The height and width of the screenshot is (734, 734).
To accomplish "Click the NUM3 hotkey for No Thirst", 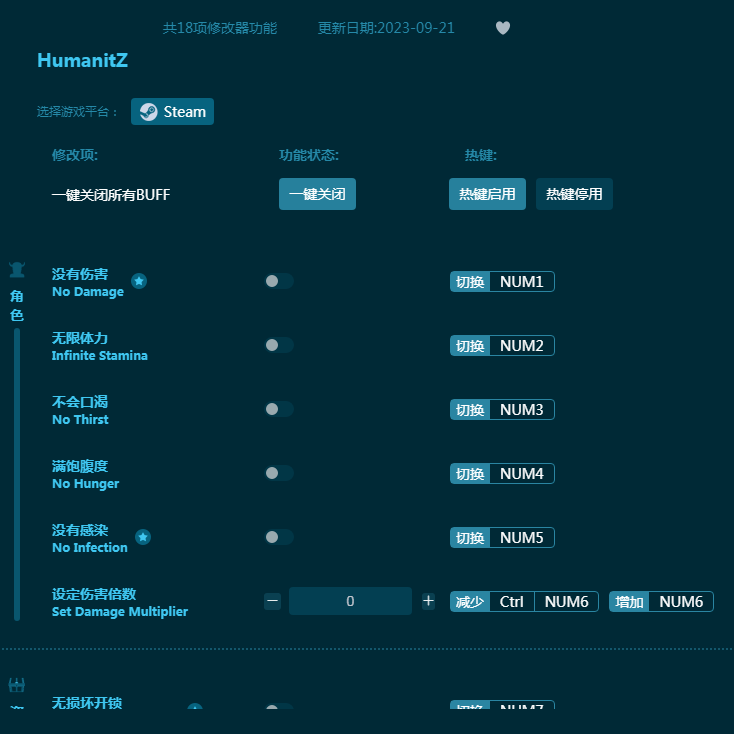I will pyautogui.click(x=502, y=410).
